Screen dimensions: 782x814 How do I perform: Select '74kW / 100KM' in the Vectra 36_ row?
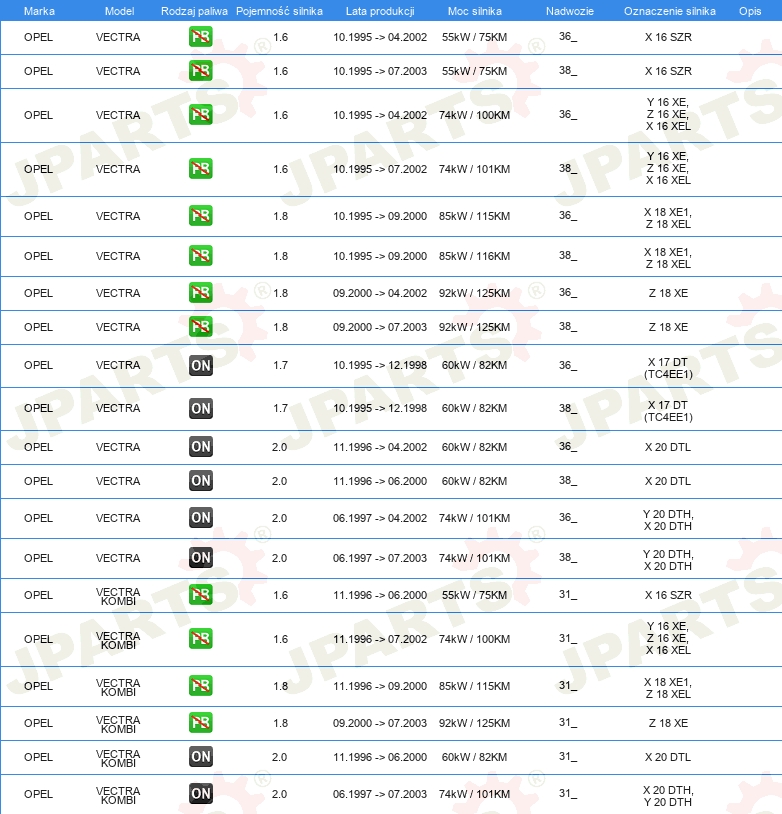click(475, 115)
